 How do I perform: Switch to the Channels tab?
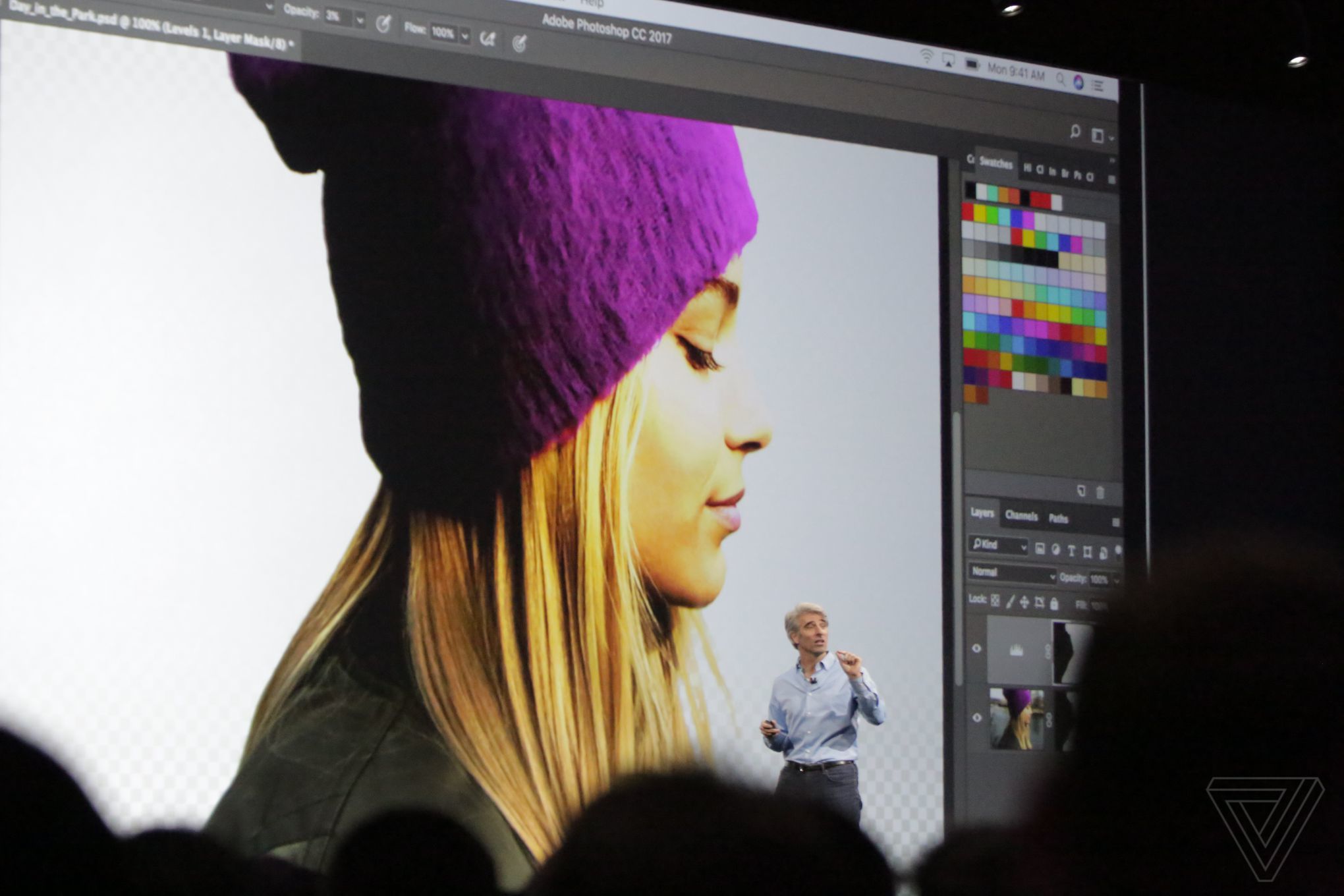point(1021,516)
